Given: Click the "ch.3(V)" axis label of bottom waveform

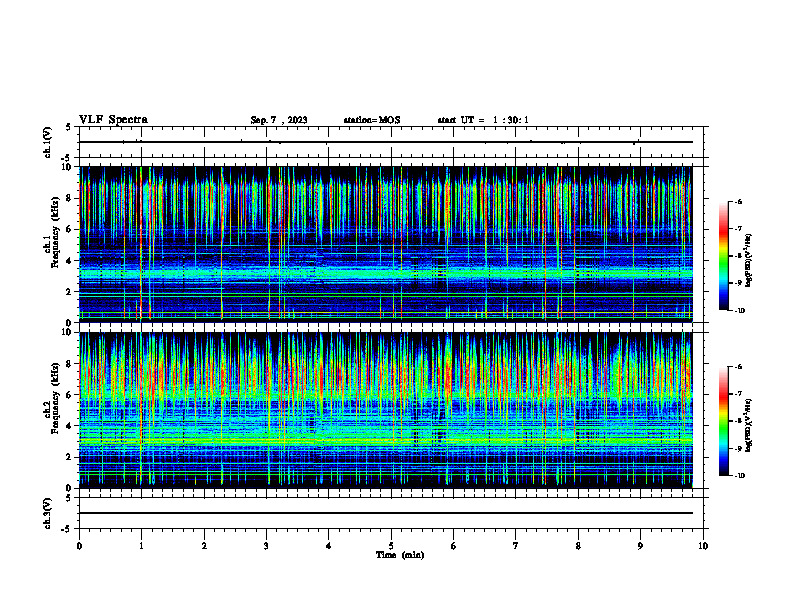Looking at the screenshot, I should pos(47,513).
